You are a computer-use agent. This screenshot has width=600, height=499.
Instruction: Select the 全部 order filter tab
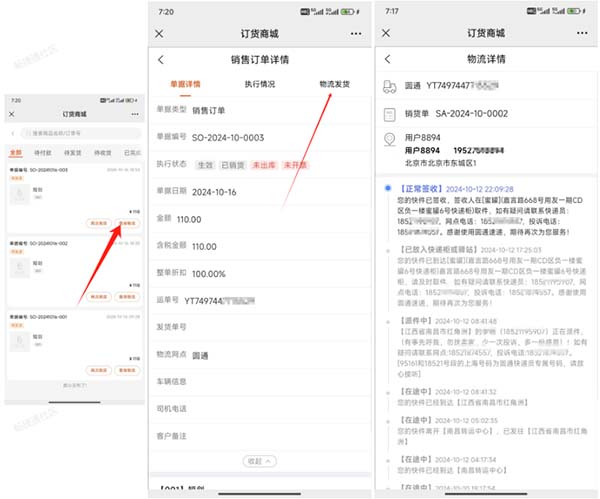(15, 153)
